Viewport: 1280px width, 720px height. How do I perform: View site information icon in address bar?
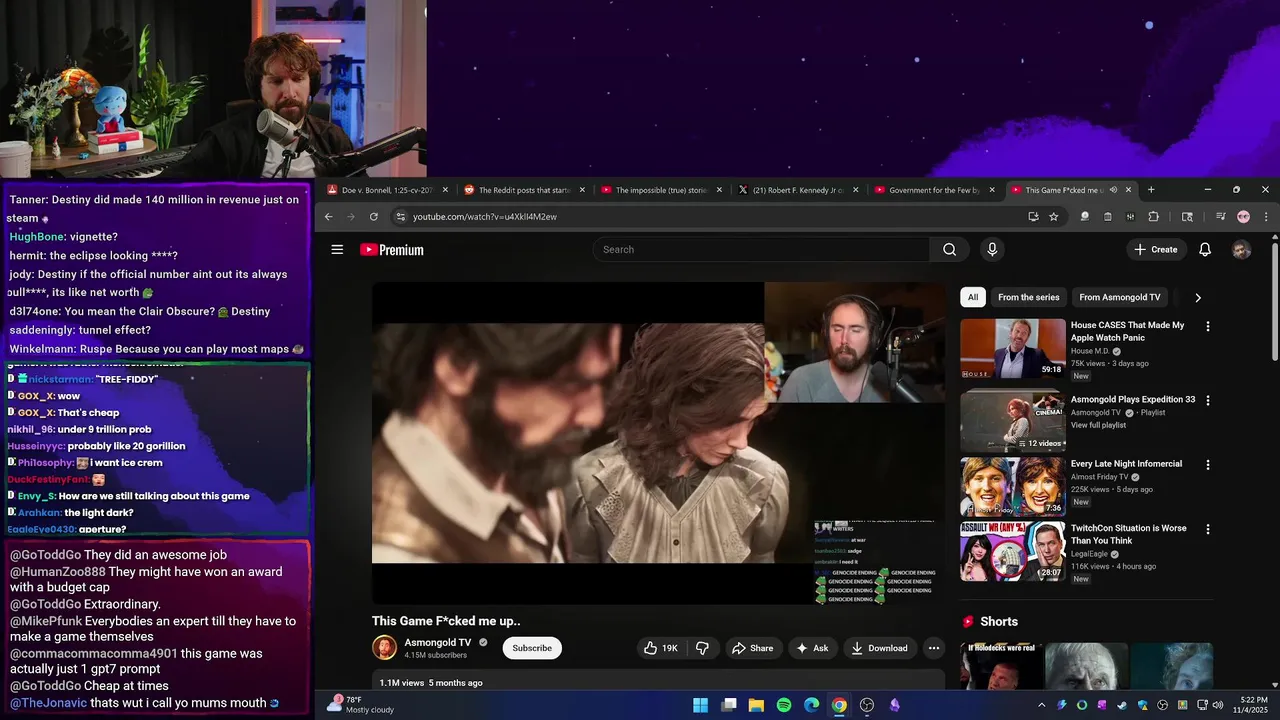(400, 217)
